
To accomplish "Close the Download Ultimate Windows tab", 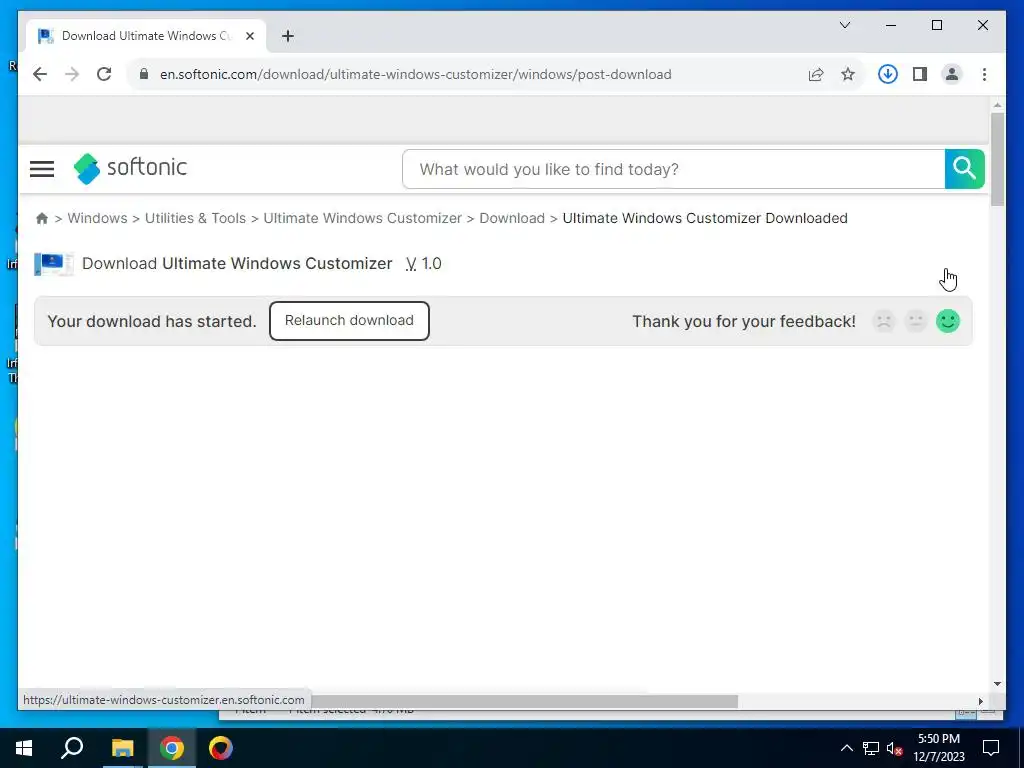I will [249, 36].
